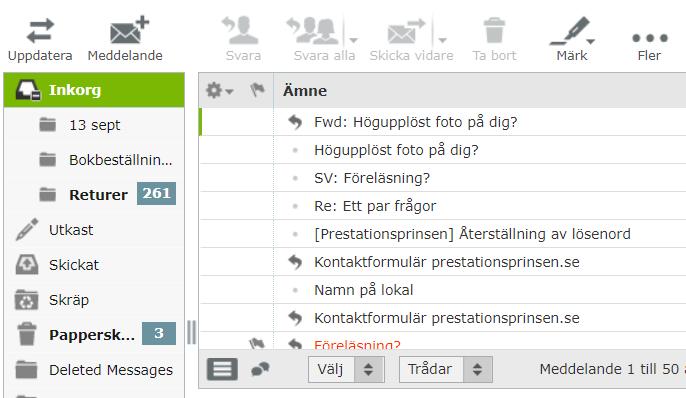This screenshot has width=686, height=398.
Task: Switch to list view icon in footer
Action: tap(222, 369)
